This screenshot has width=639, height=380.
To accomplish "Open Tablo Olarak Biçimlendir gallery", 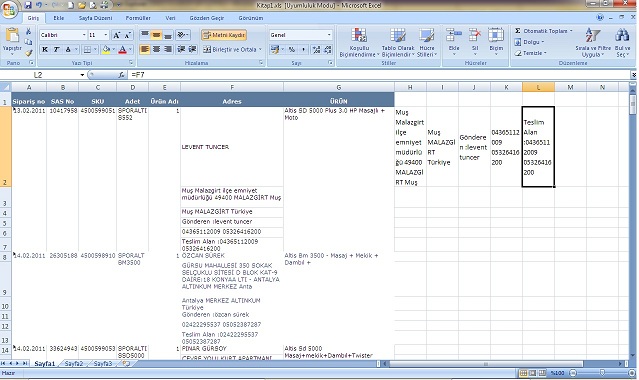I will pyautogui.click(x=398, y=42).
